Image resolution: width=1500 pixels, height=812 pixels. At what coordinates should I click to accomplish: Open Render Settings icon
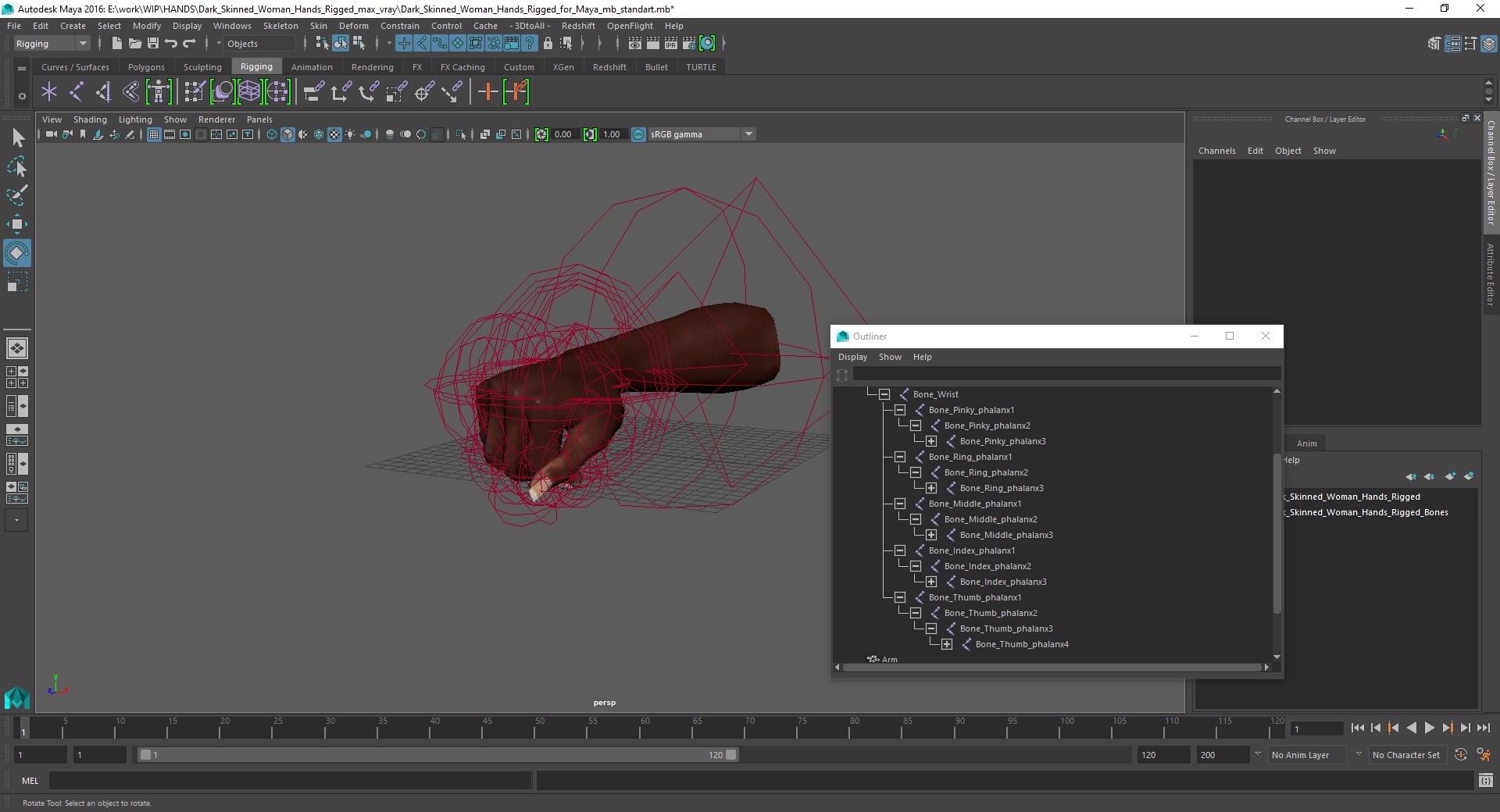click(689, 44)
